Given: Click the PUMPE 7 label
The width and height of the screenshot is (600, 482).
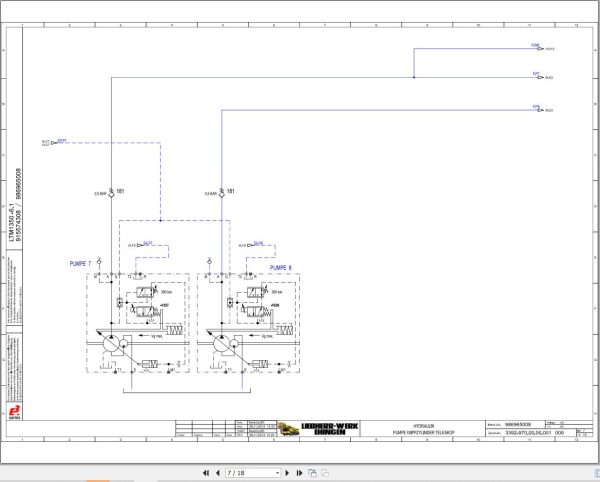Looking at the screenshot, I should 80,264.
